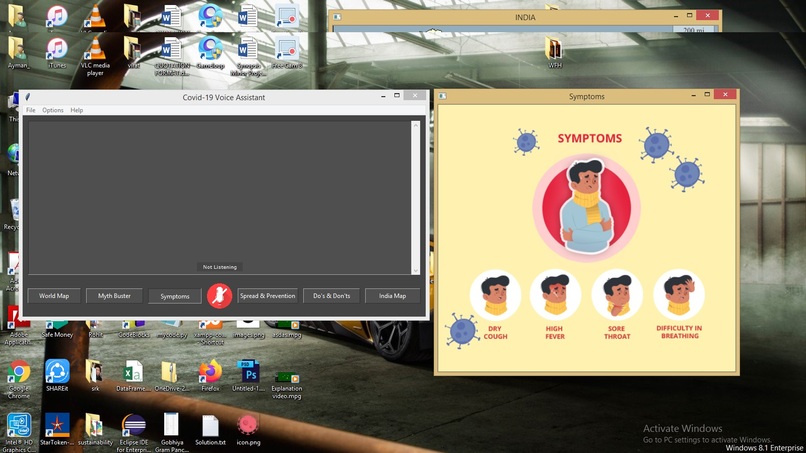806x453 pixels.
Task: Click the Symptoms button in Voice Assistant
Action: pos(175,296)
